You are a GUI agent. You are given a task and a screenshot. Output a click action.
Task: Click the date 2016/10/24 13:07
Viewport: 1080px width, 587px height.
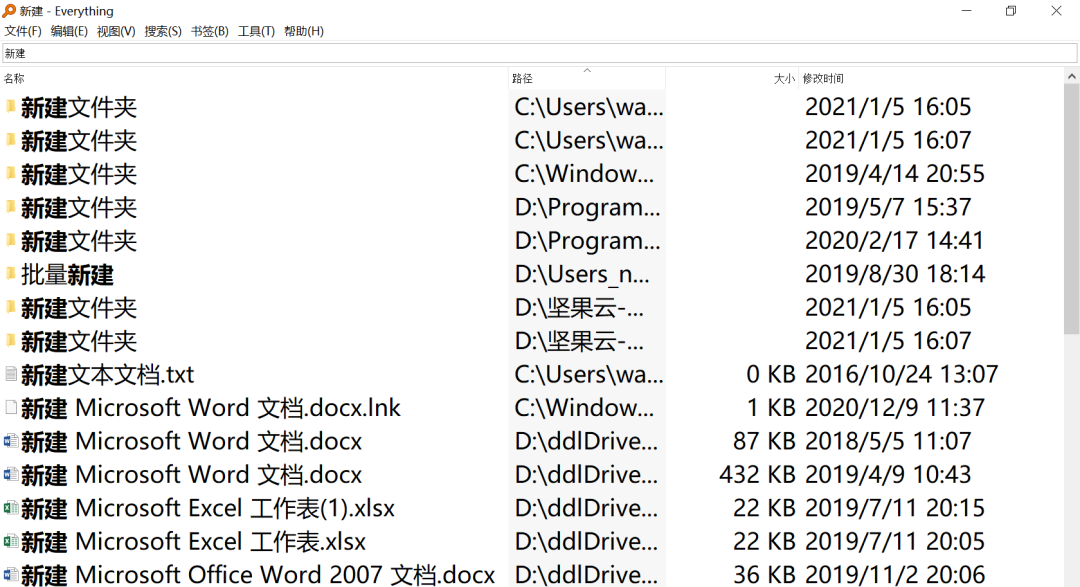pyautogui.click(x=901, y=374)
